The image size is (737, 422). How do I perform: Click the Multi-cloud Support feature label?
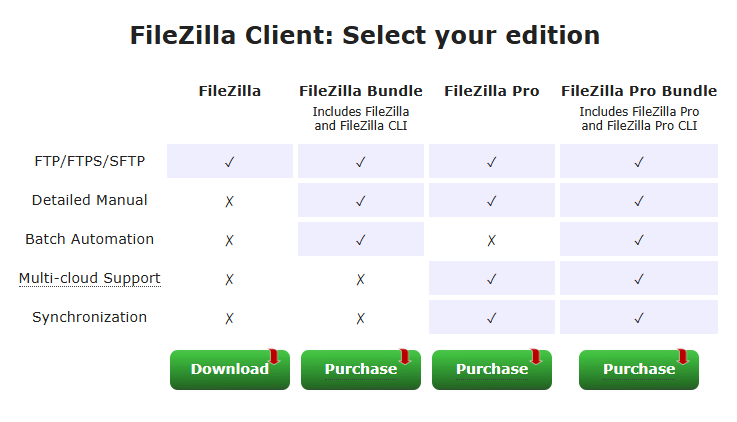pyautogui.click(x=90, y=278)
